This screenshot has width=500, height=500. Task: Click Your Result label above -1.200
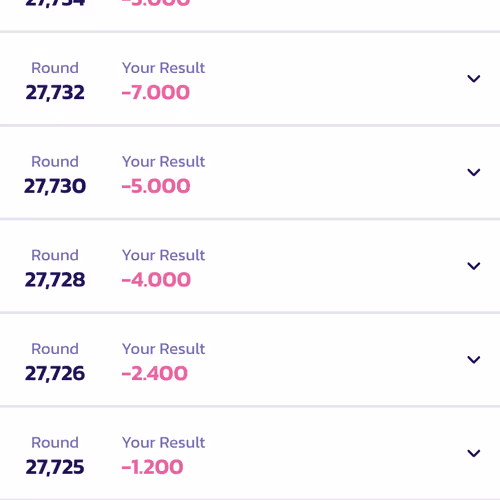[x=163, y=443]
